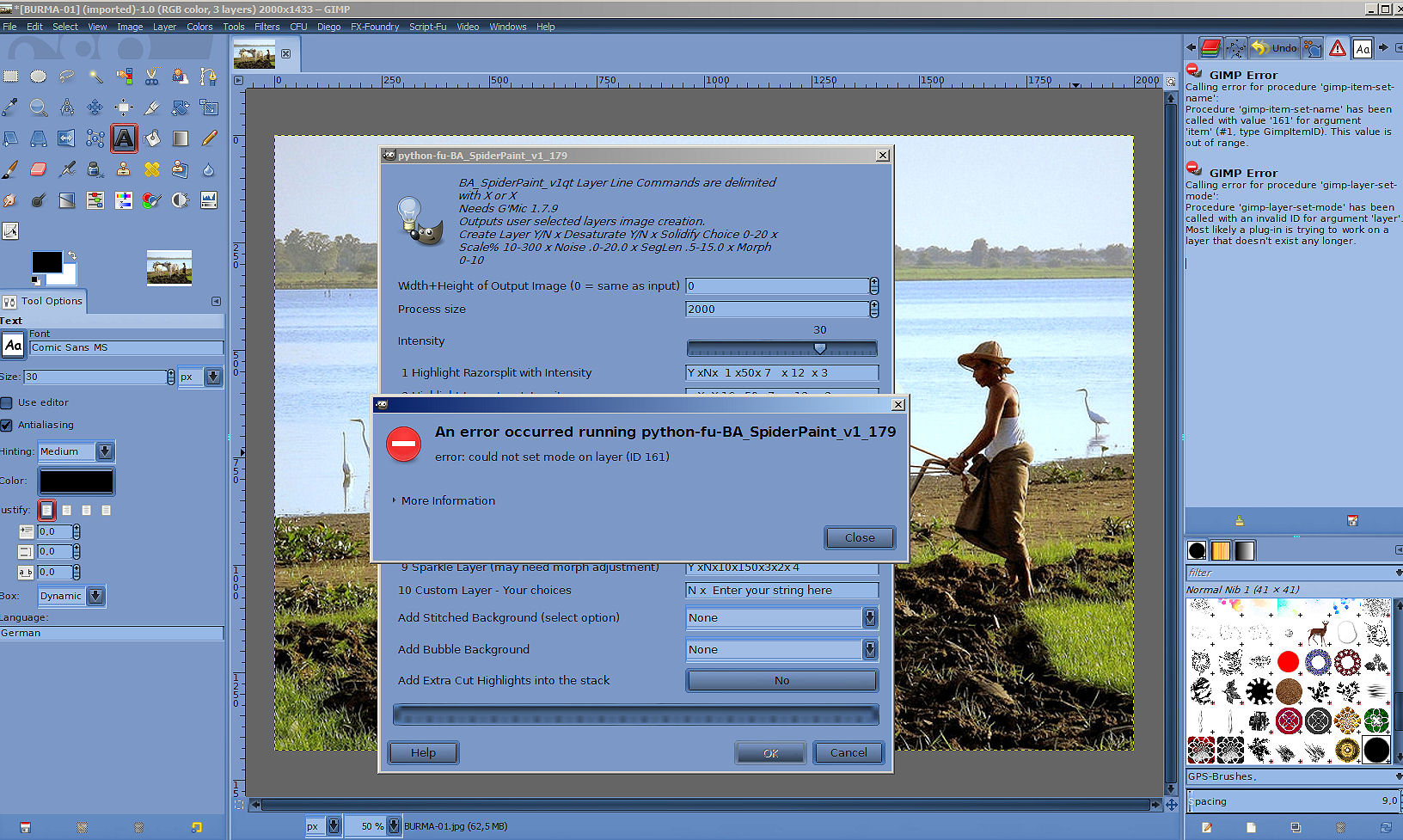1403x840 pixels.
Task: Select the Rectangle Select tool
Action: 10,77
